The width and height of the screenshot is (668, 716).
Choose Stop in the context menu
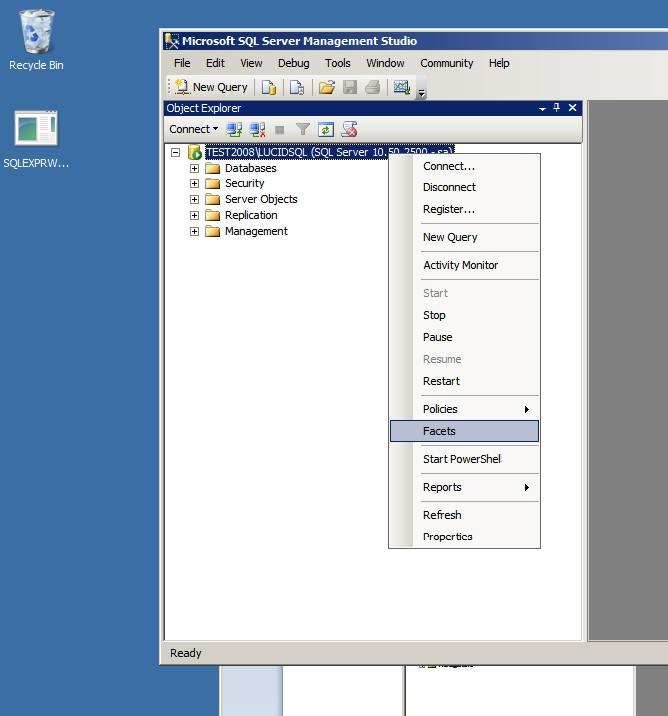click(x=465, y=315)
